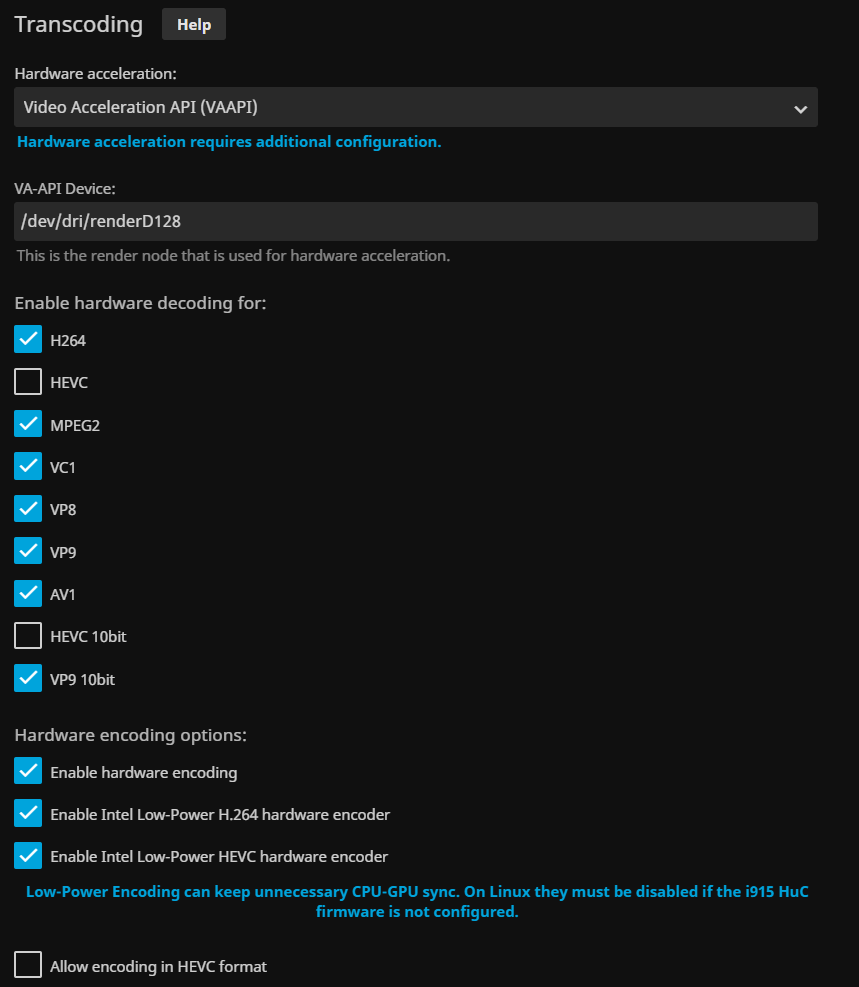Untick the VP8 decoding checkbox
The height and width of the screenshot is (987, 859).
click(28, 509)
